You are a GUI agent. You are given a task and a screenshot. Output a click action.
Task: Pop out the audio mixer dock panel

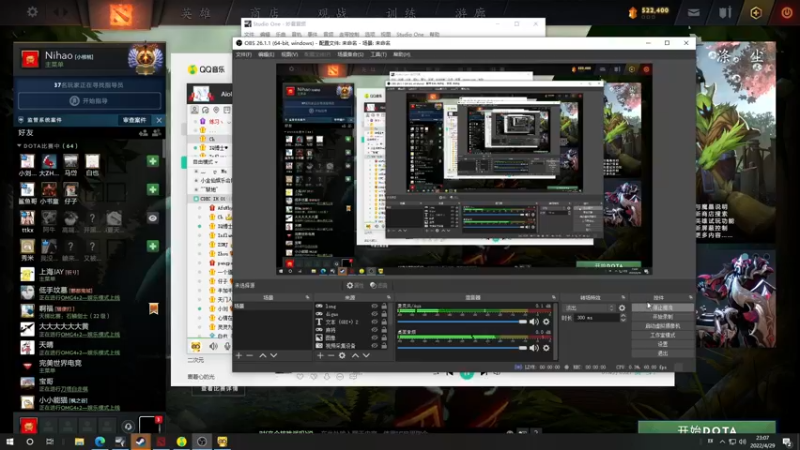pos(554,297)
